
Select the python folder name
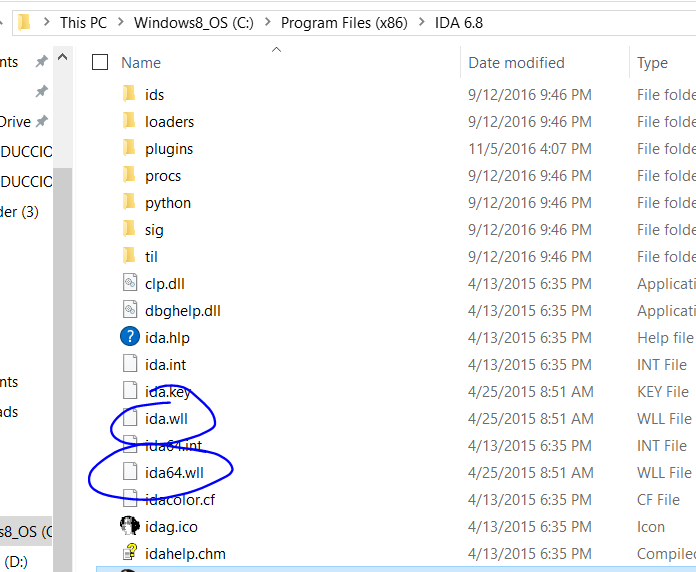point(168,203)
